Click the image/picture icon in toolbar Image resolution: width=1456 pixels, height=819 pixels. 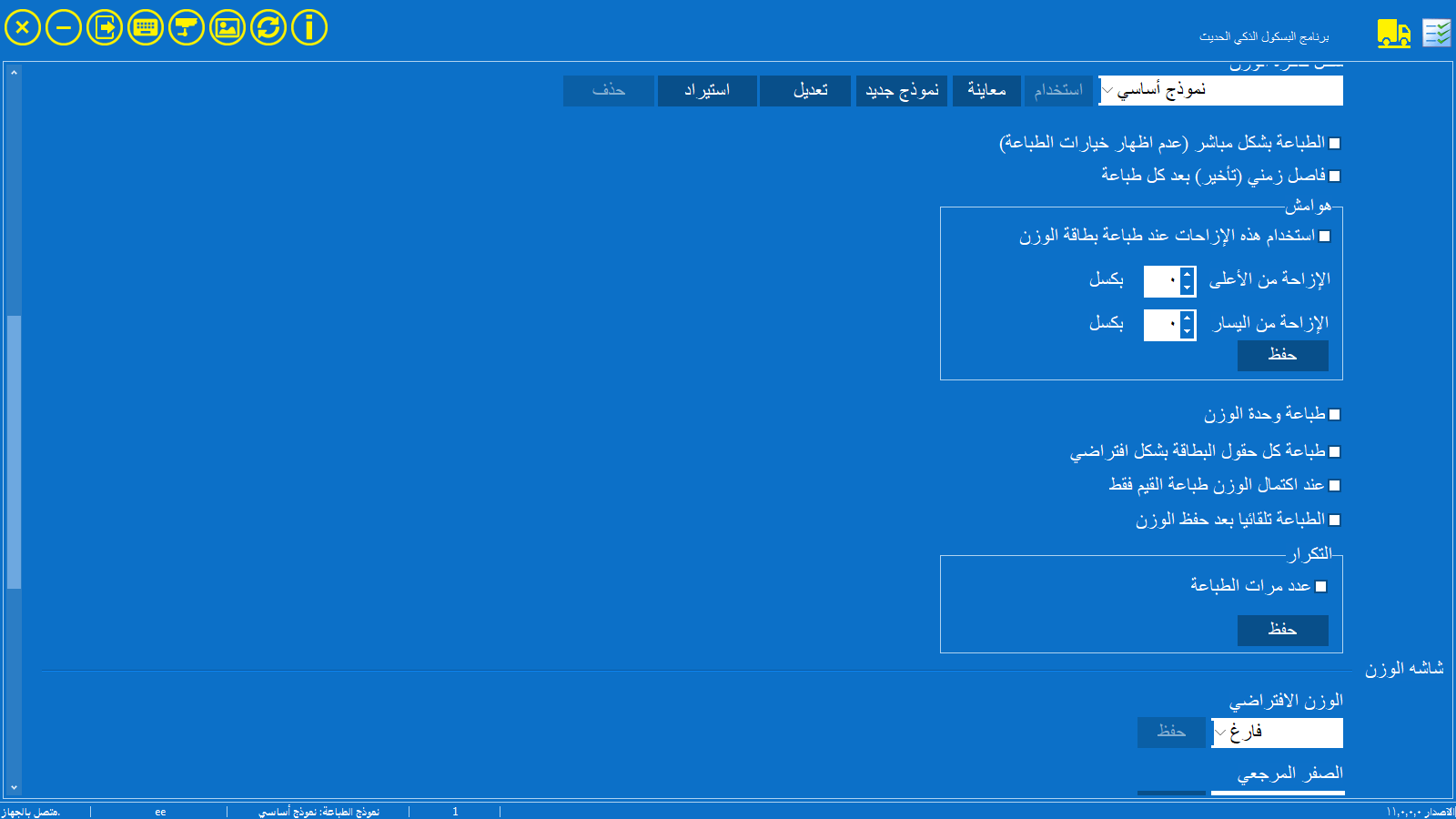pos(227,27)
